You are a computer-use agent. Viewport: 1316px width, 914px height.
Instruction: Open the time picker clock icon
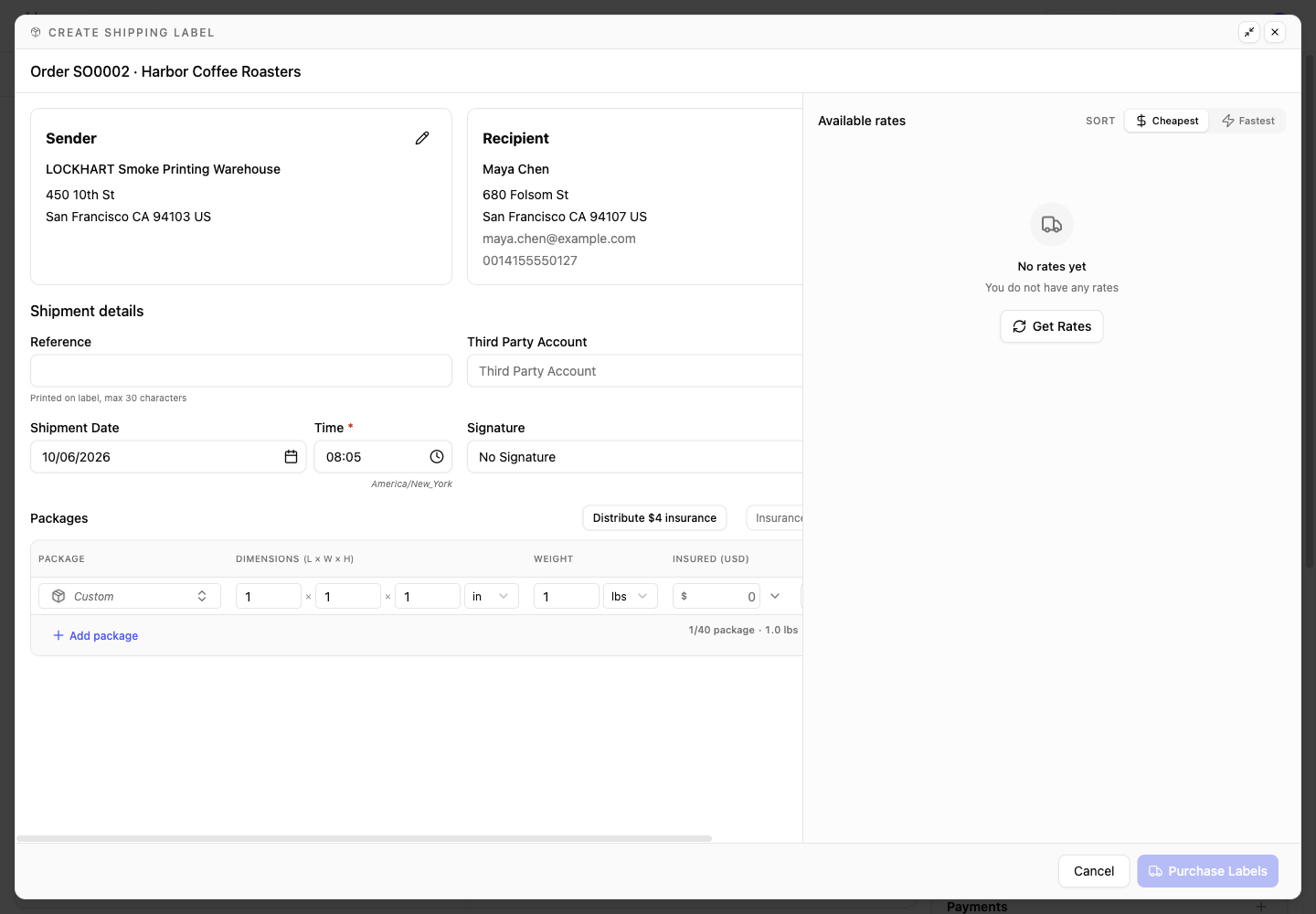click(x=437, y=457)
